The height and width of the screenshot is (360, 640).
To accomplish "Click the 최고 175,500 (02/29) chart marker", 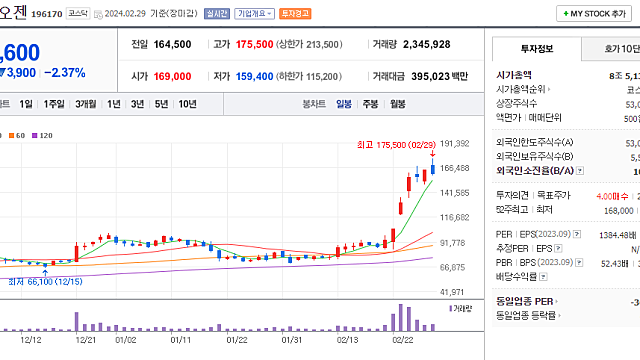I will click(x=396, y=145).
